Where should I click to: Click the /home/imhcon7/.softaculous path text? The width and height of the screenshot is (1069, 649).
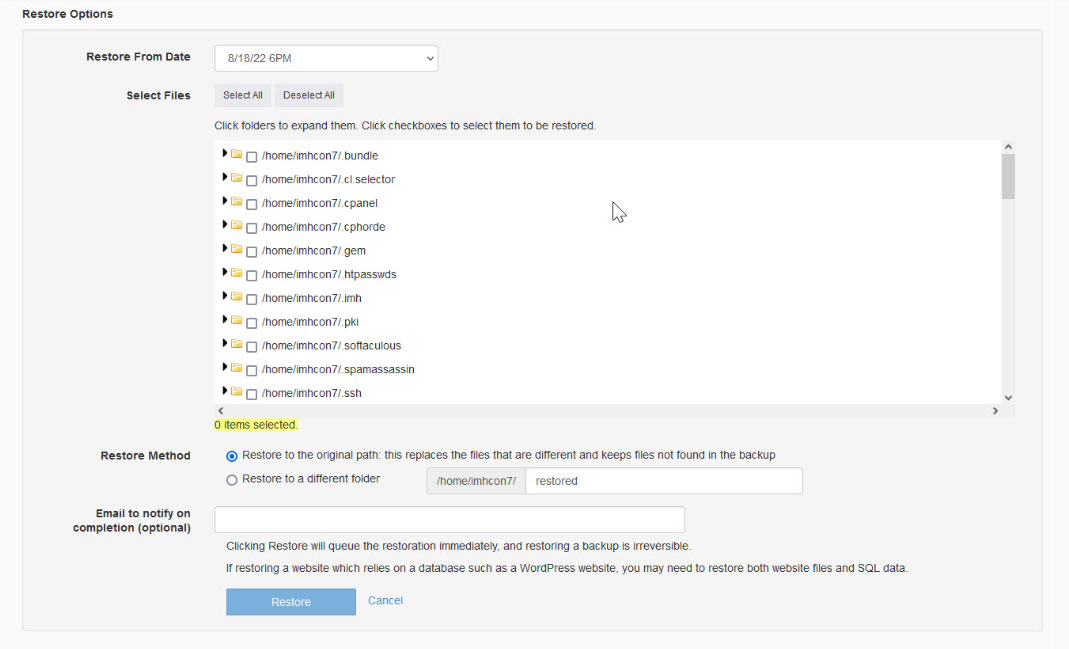point(331,346)
